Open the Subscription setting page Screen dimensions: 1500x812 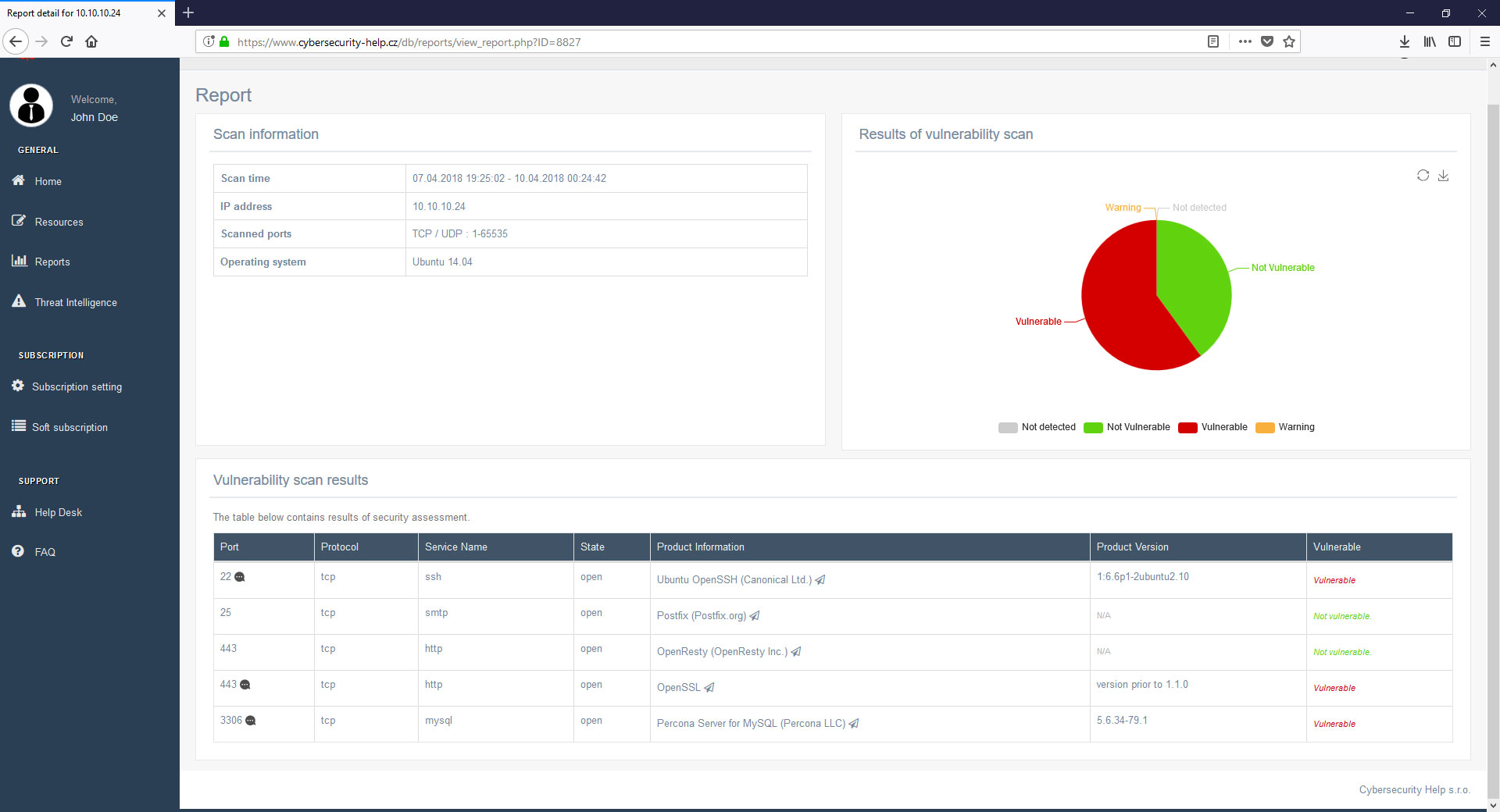77,386
